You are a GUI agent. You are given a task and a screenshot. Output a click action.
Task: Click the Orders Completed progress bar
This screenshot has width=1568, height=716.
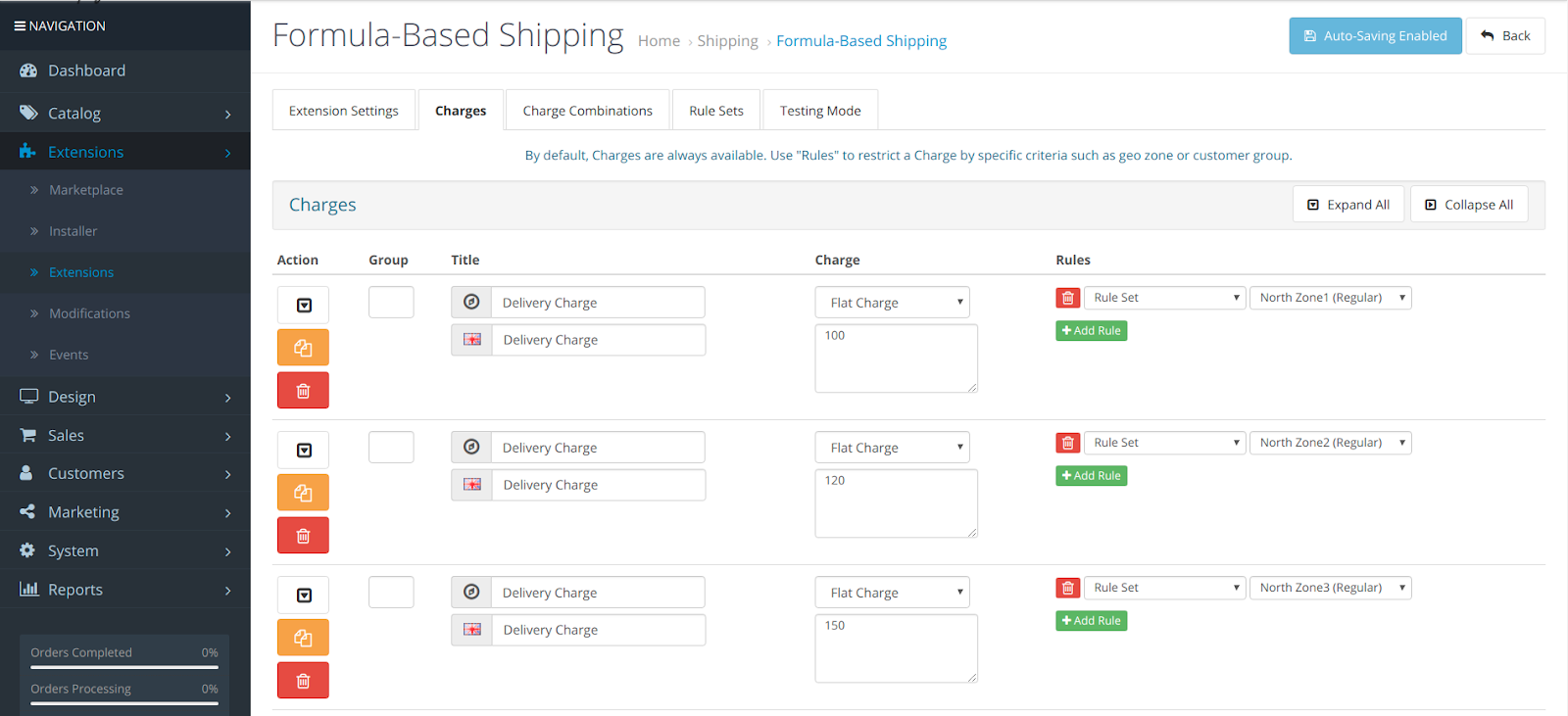coord(124,667)
